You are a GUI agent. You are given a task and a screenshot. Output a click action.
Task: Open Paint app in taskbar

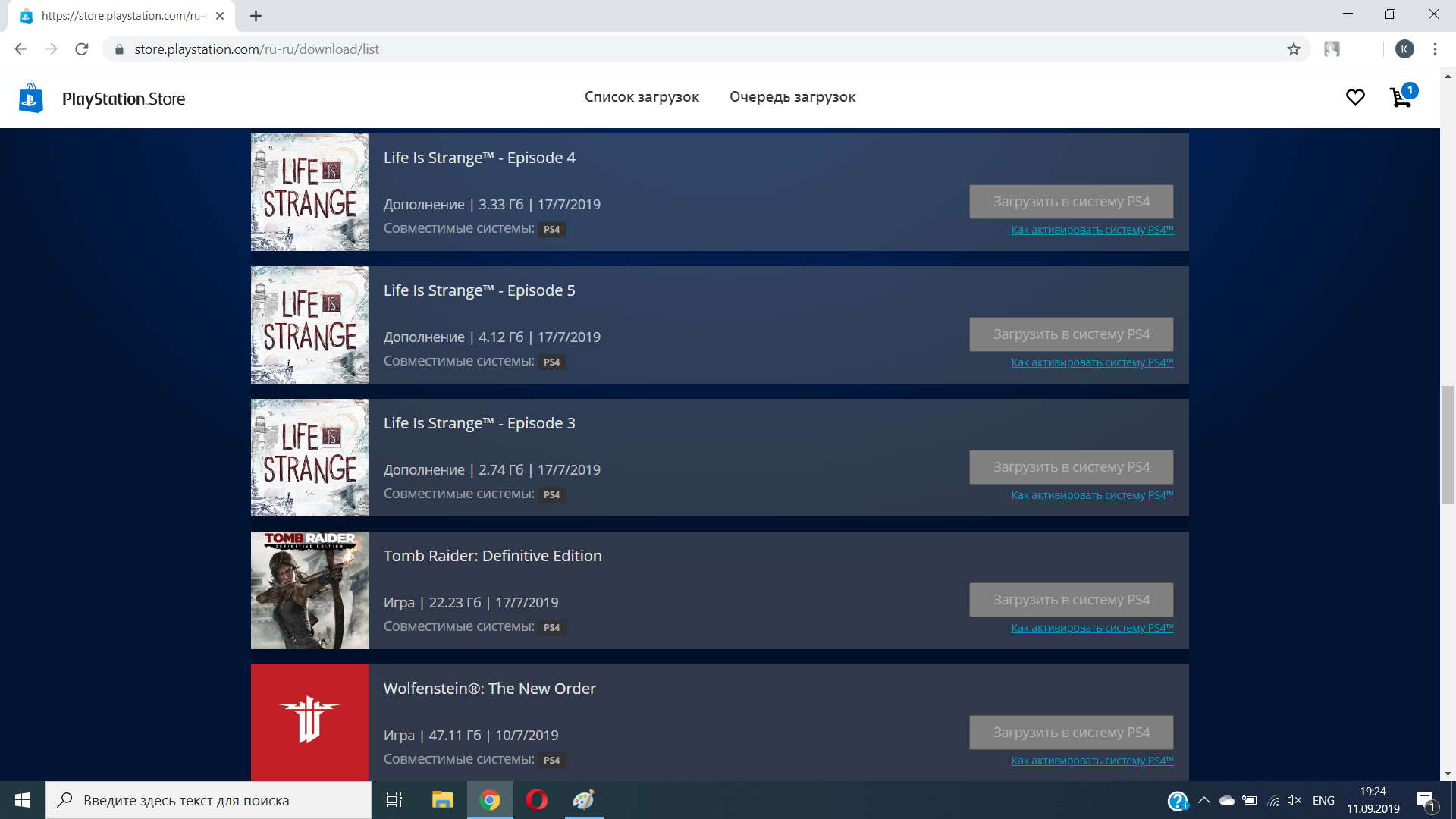point(584,800)
